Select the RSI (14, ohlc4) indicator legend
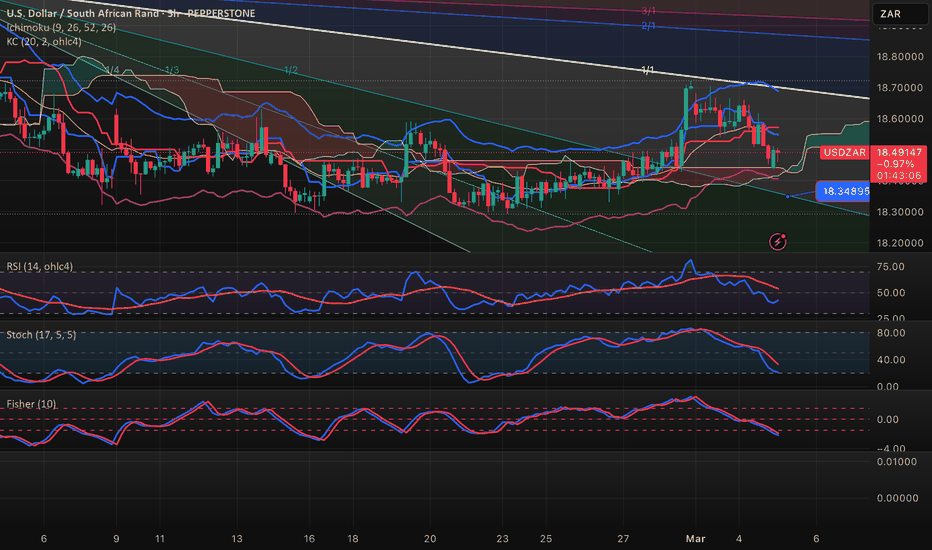Screen dimensions: 932x550 [x=40, y=266]
